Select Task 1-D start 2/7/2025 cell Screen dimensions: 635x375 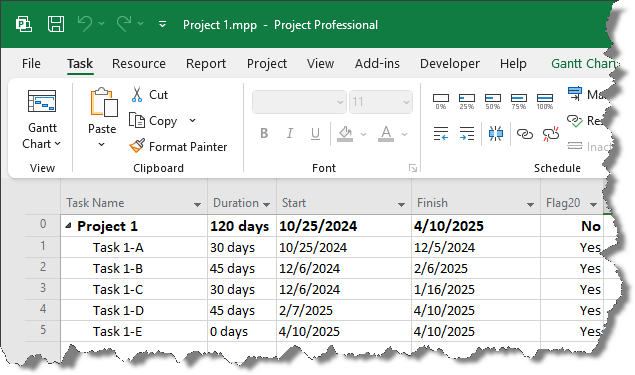(x=344, y=310)
